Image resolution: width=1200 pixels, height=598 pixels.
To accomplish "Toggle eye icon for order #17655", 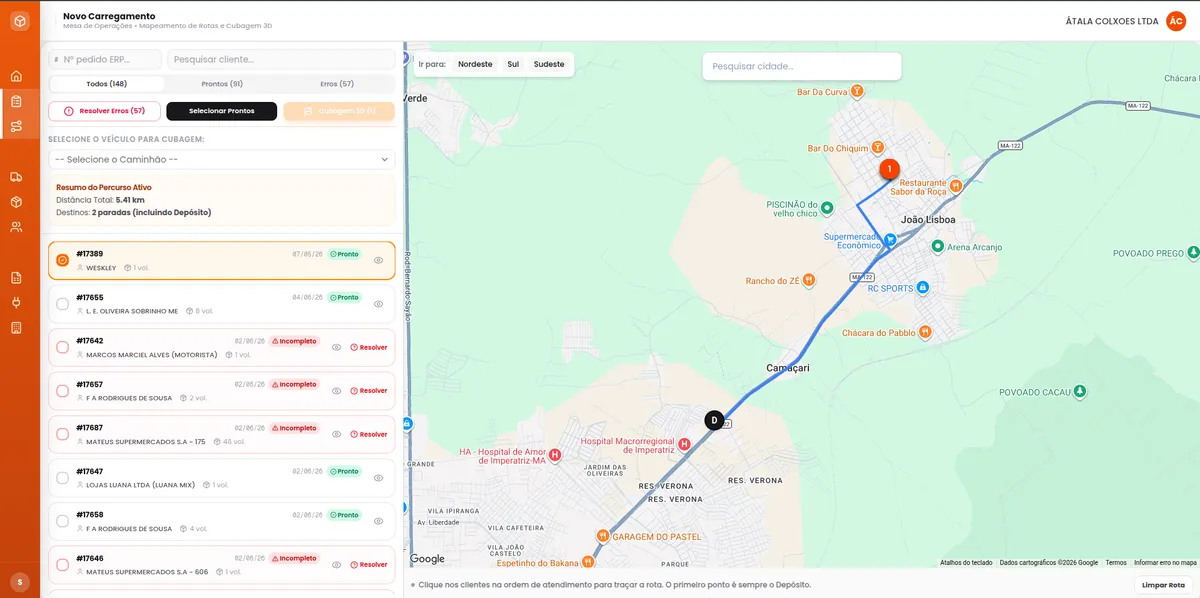I will point(379,304).
